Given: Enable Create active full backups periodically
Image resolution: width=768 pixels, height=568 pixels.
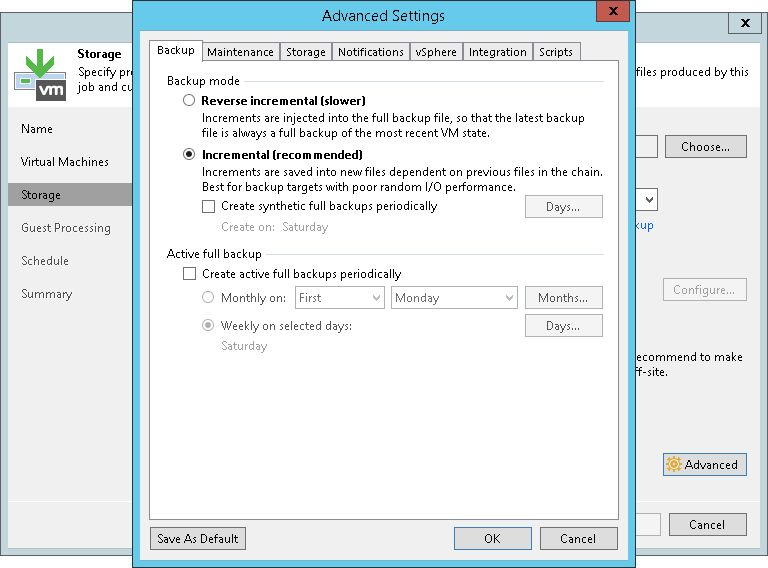Looking at the screenshot, I should tap(189, 273).
